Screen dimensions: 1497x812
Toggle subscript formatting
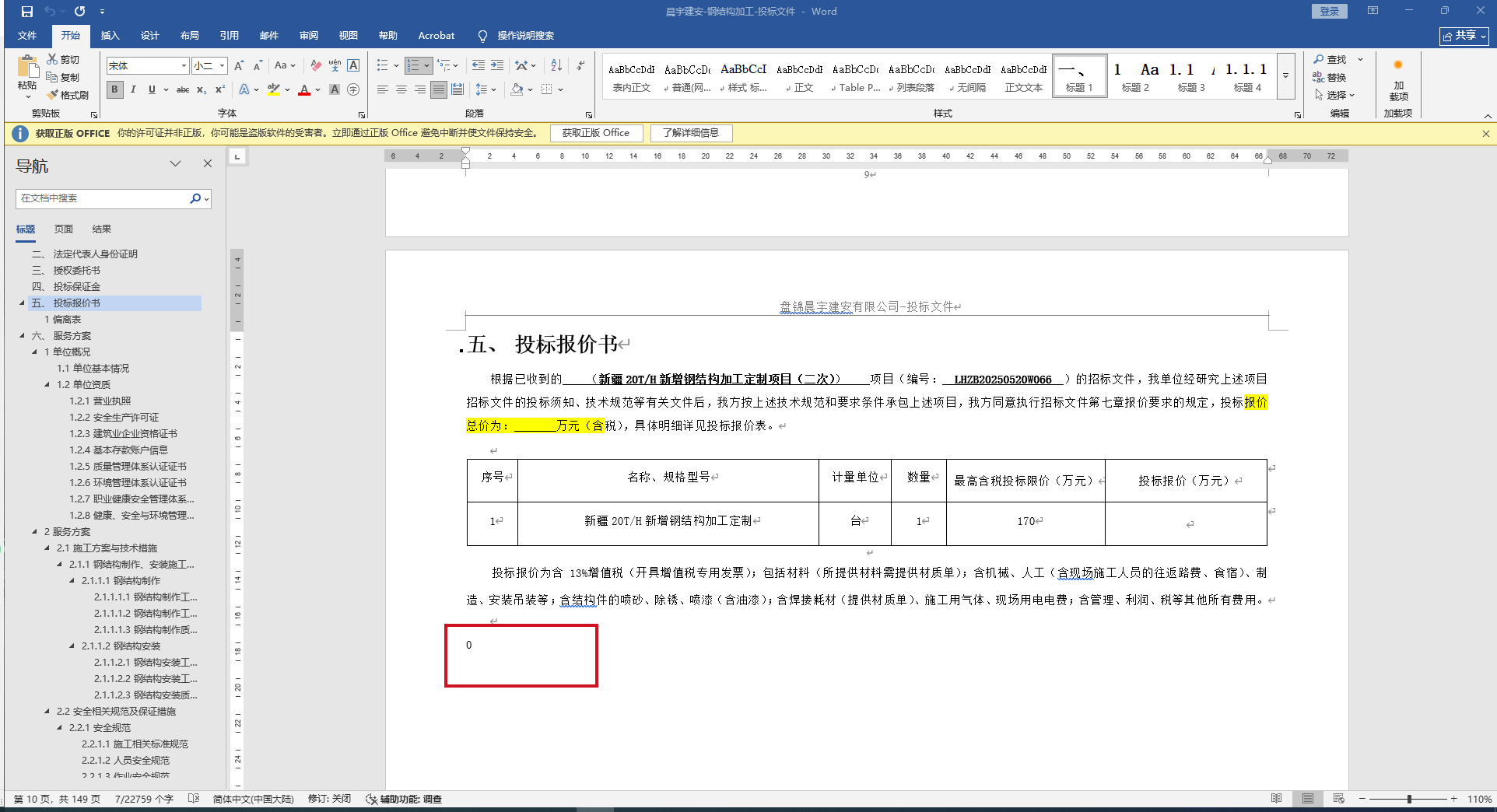[x=202, y=89]
